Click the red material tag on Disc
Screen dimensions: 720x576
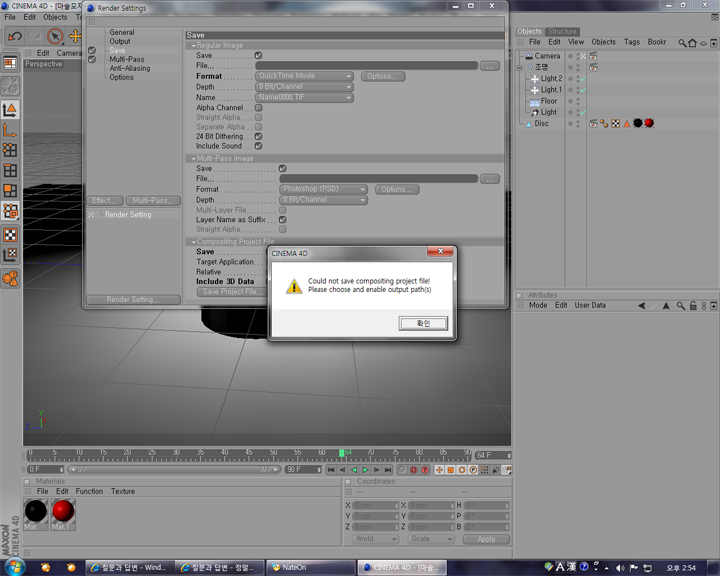pos(649,123)
